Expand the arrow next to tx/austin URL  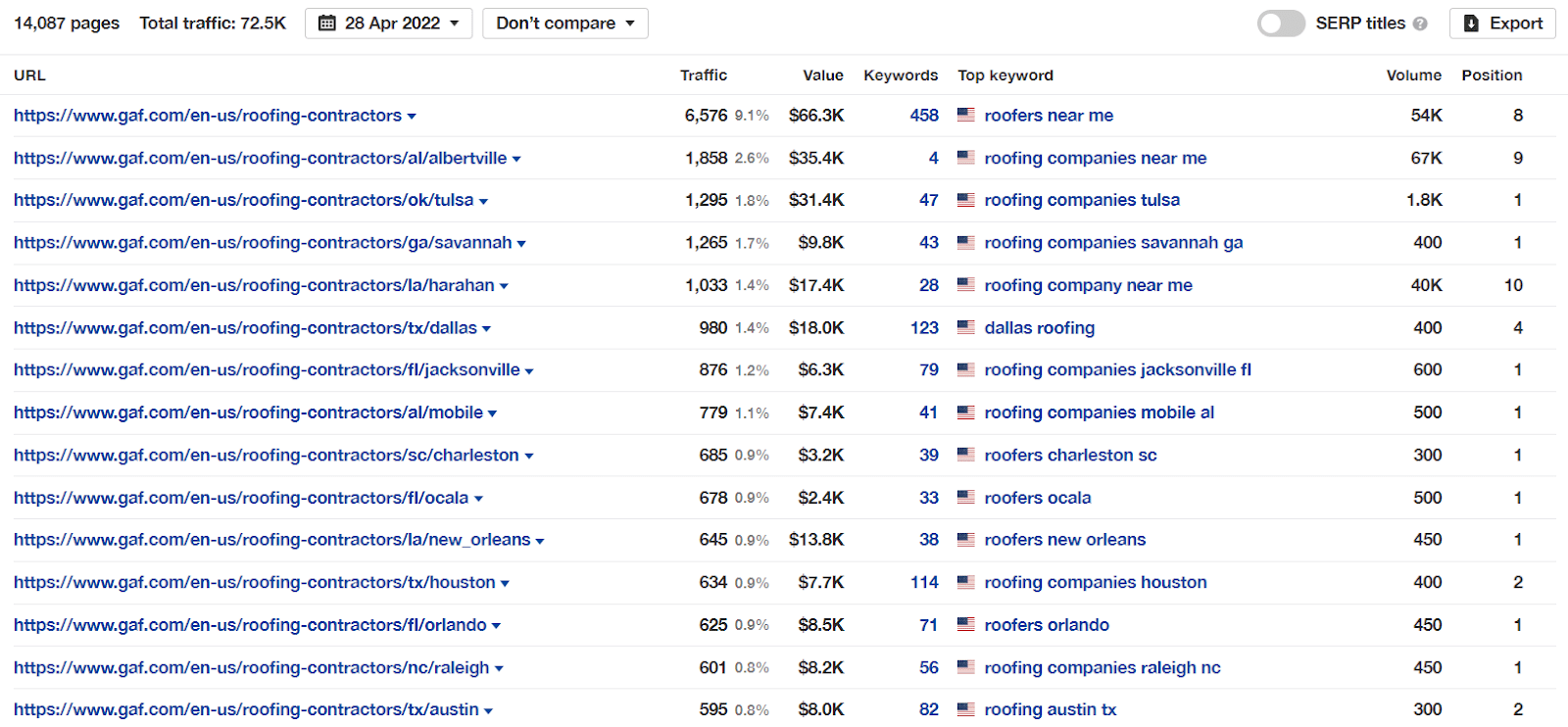pyautogui.click(x=488, y=711)
